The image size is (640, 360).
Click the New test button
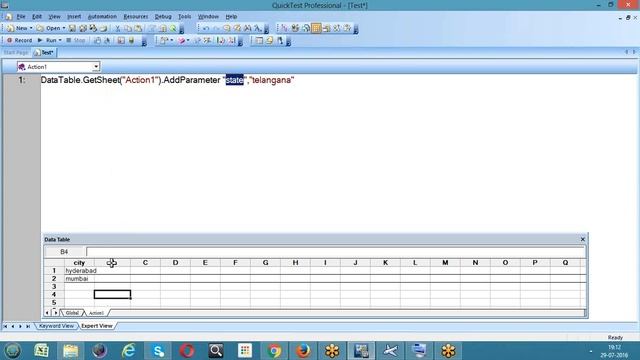pyautogui.click(x=17, y=28)
